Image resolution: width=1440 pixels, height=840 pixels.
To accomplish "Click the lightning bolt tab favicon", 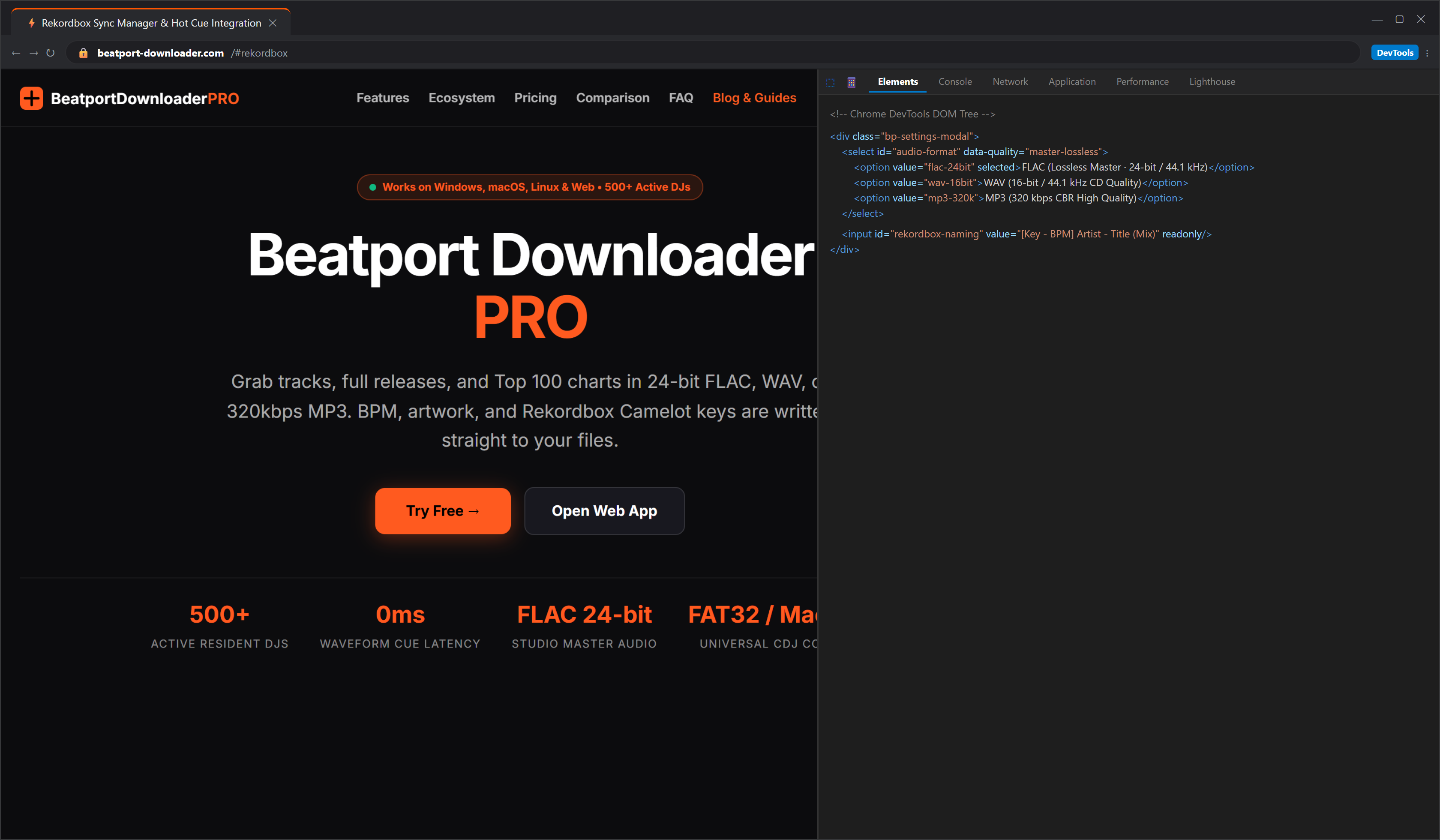I will (x=31, y=23).
